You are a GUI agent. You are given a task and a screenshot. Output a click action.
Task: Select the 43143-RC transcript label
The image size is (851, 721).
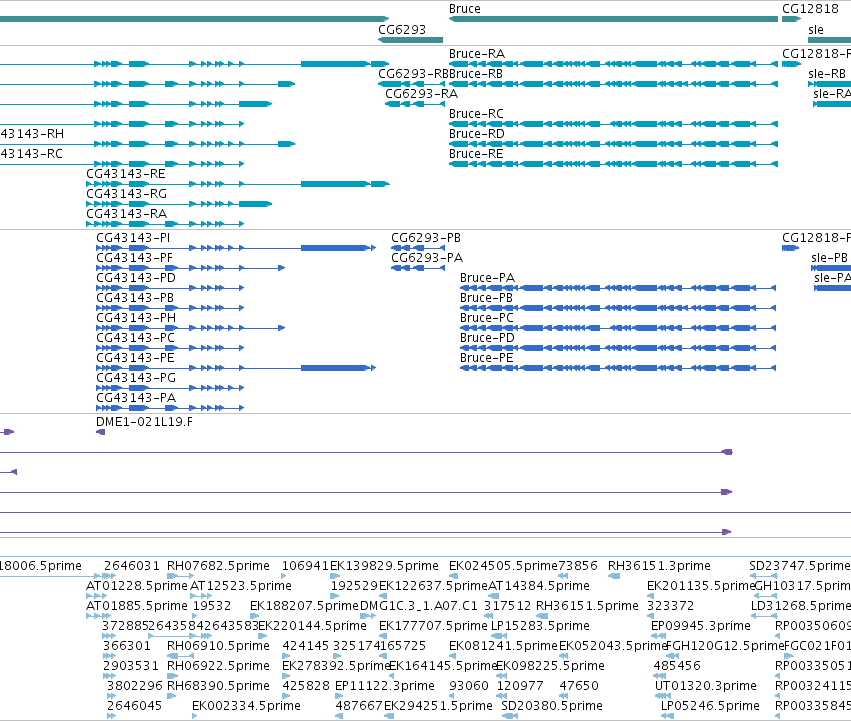click(x=31, y=154)
